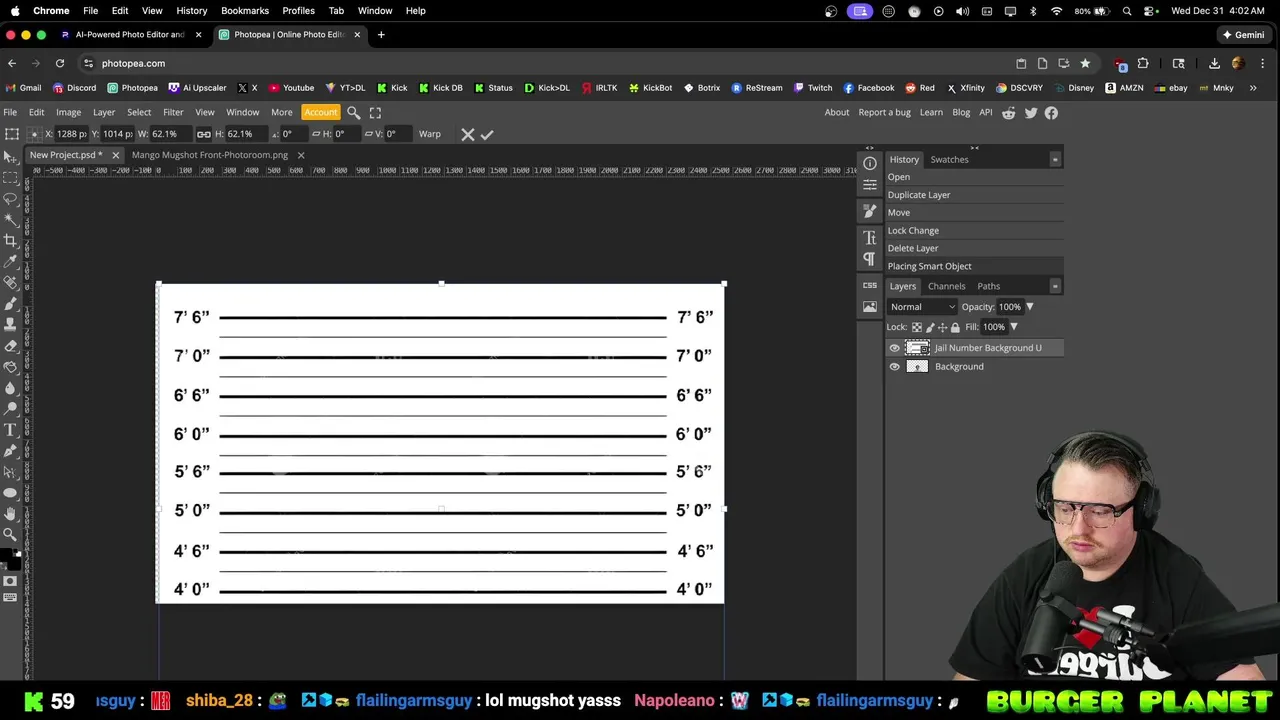This screenshot has width=1280, height=720.
Task: Select the Type tool
Action: (x=10, y=429)
